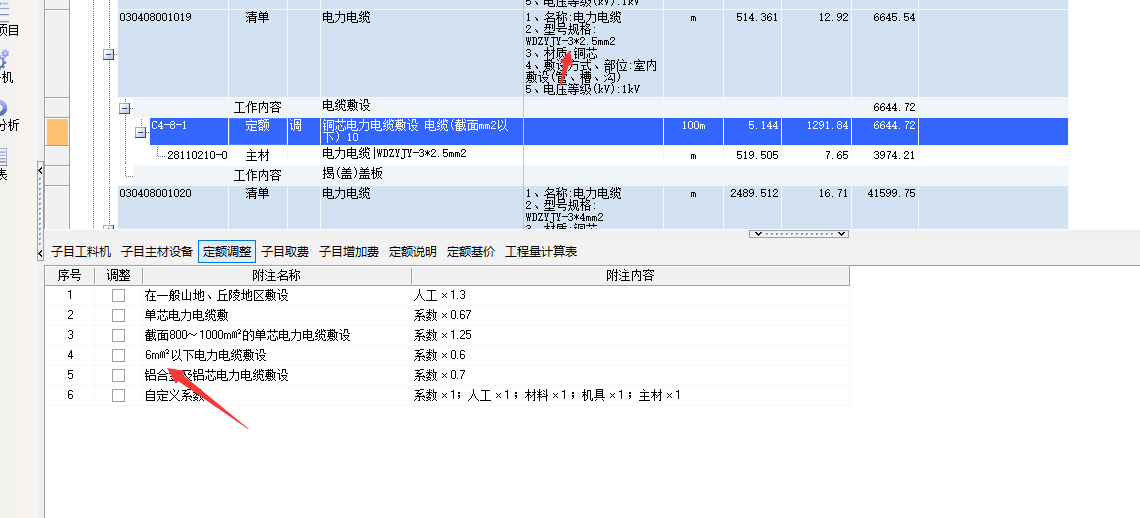Collapse the 电缆敷设 work content node
Image resolution: width=1140 pixels, height=518 pixels.
[124, 108]
